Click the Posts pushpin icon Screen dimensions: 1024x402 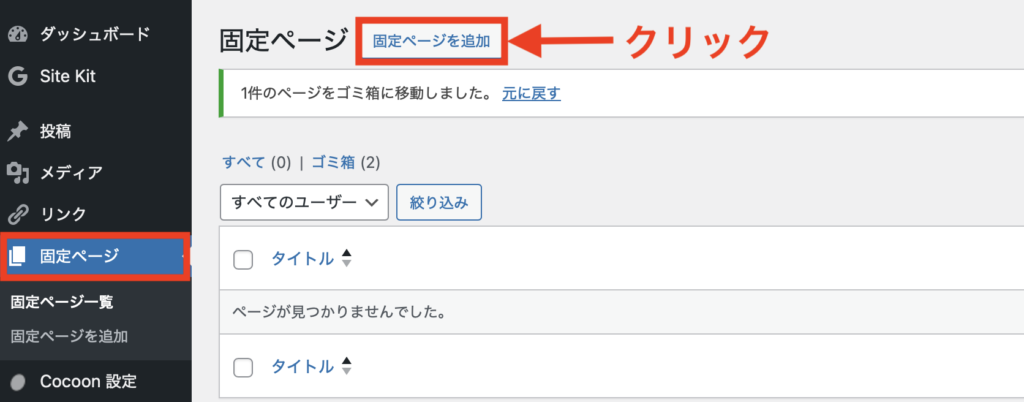coord(17,131)
